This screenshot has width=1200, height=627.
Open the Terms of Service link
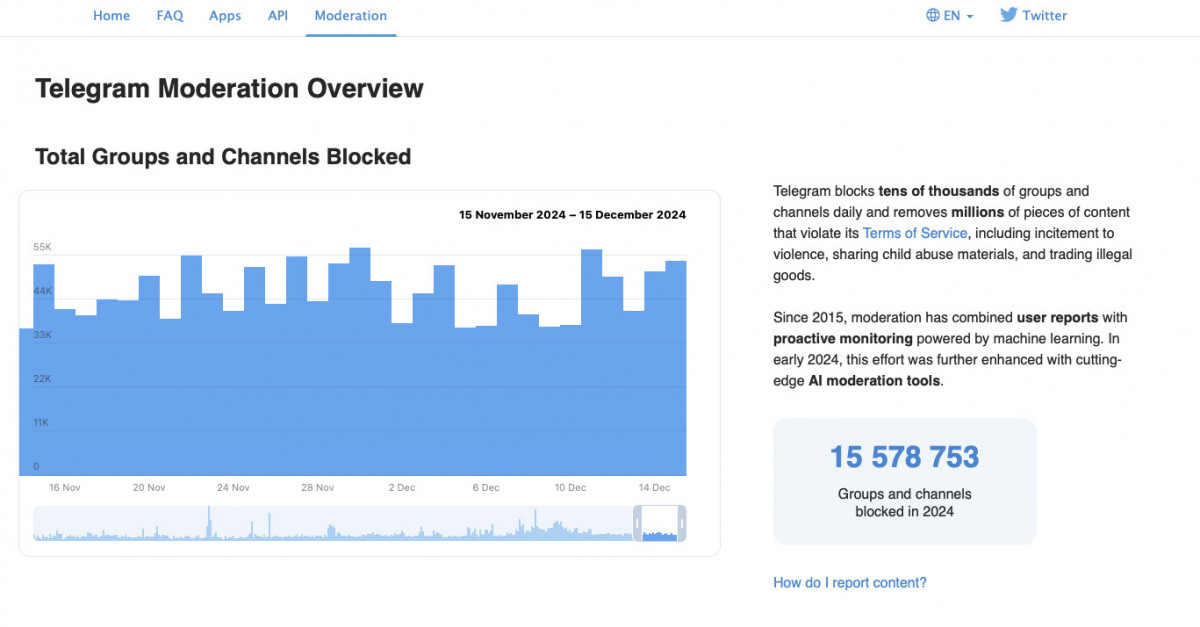coord(915,233)
